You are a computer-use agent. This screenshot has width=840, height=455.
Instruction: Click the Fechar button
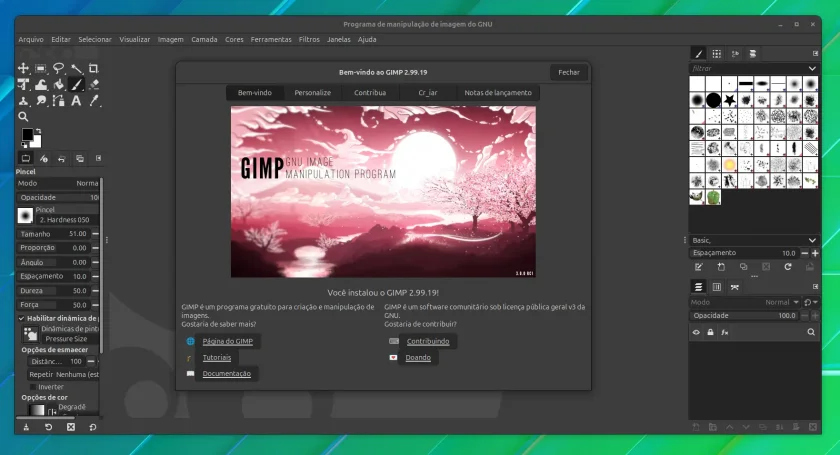(569, 72)
